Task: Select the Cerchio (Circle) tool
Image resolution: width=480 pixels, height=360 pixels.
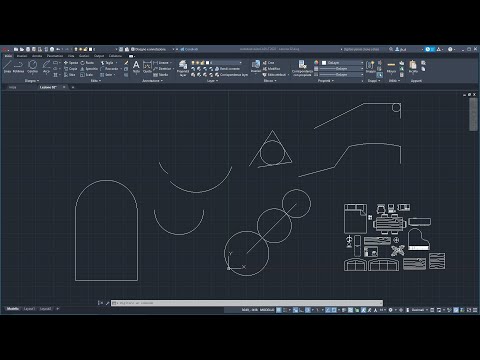Action: coord(32,66)
